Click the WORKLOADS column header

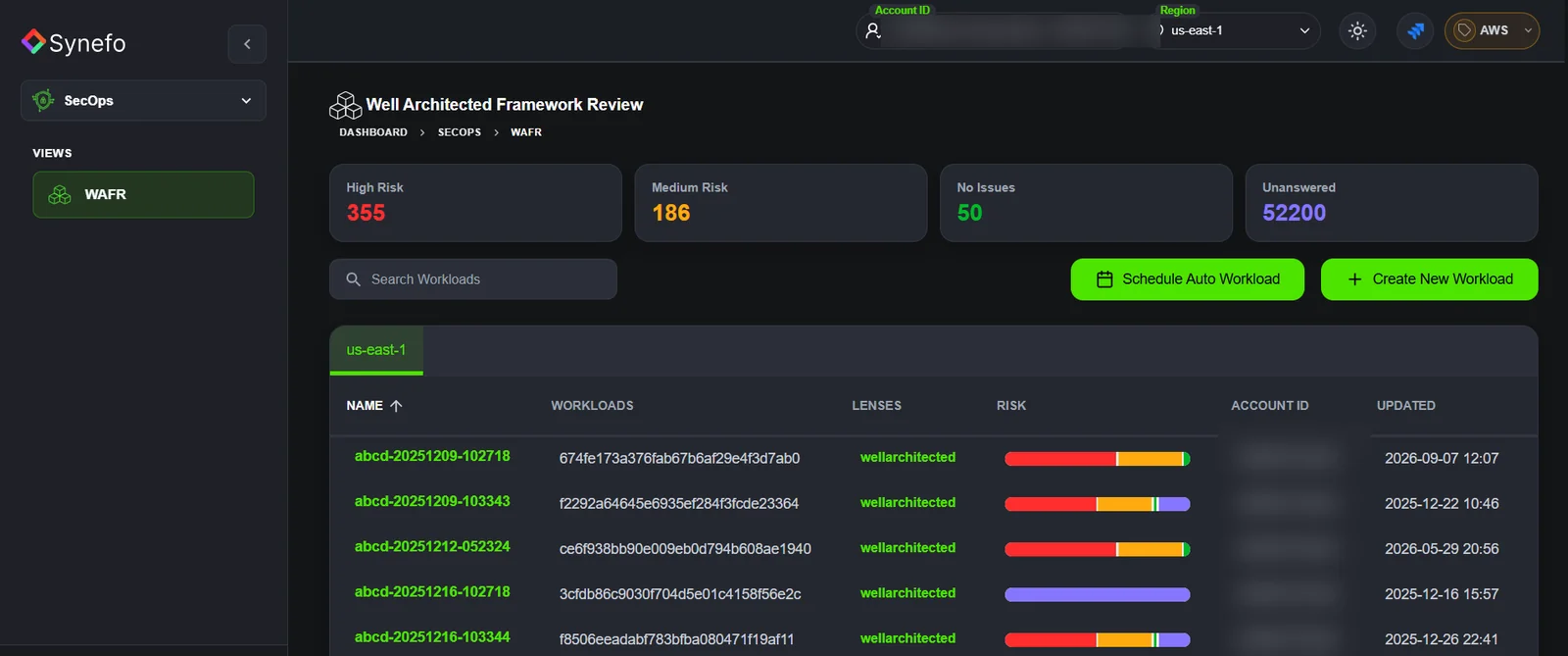[x=592, y=406]
